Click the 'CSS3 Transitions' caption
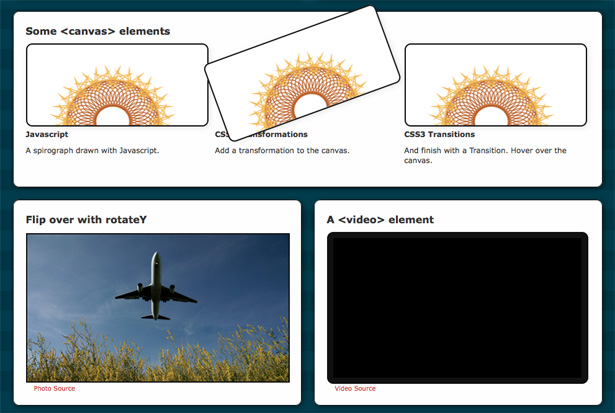 point(439,134)
